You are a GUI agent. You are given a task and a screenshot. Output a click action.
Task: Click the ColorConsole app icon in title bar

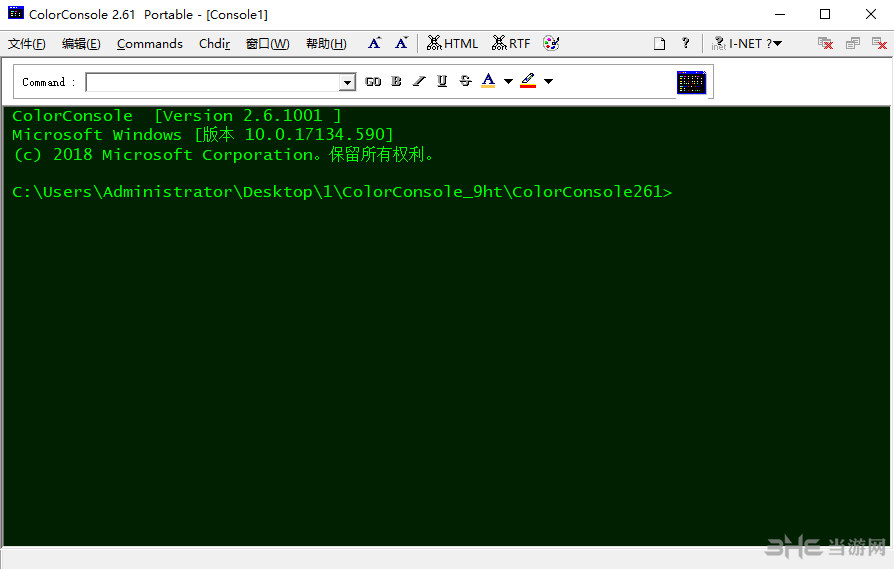15,13
